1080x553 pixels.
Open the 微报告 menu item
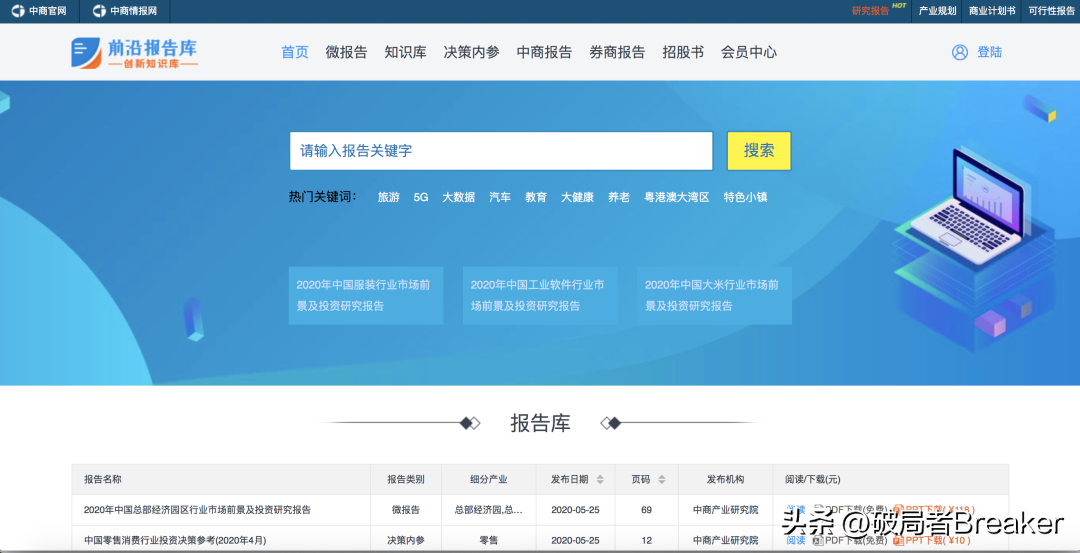pyautogui.click(x=346, y=52)
